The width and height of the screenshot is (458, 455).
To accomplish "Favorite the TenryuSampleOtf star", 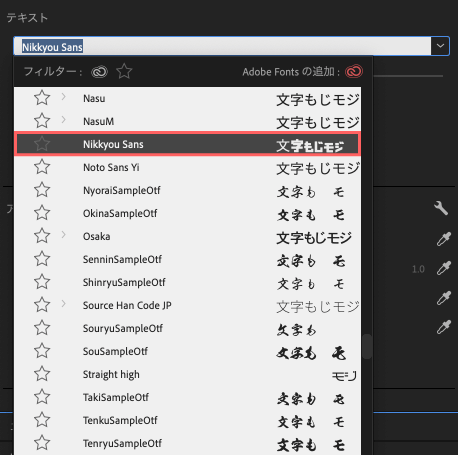I will click(x=42, y=443).
